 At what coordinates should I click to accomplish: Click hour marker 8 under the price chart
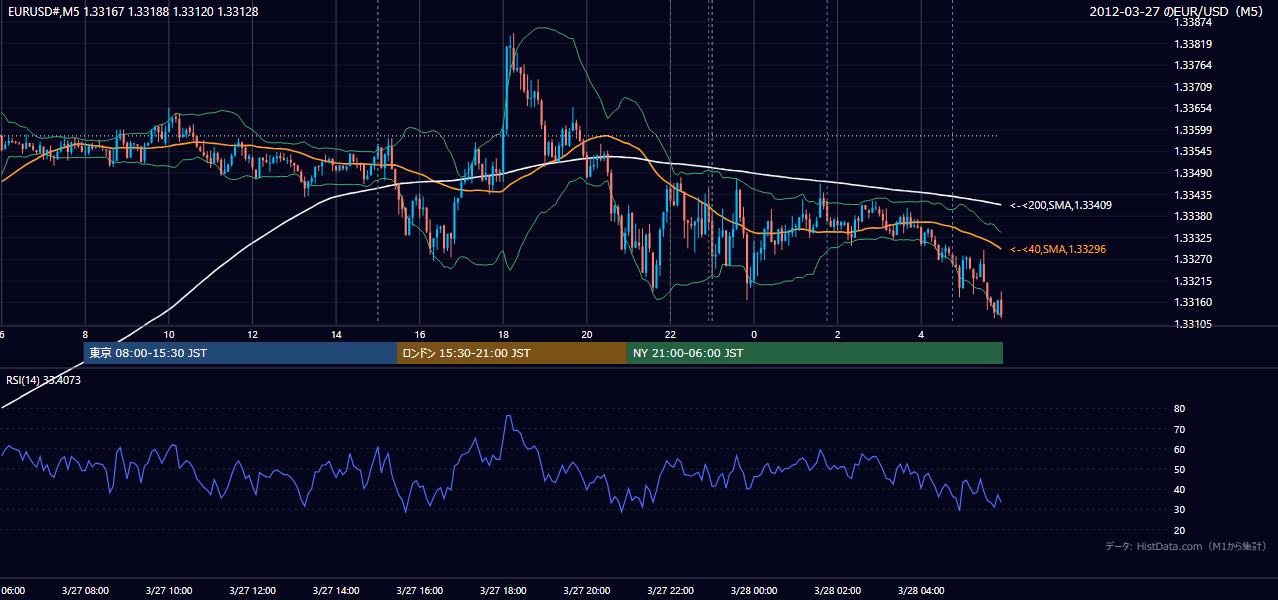[x=85, y=334]
